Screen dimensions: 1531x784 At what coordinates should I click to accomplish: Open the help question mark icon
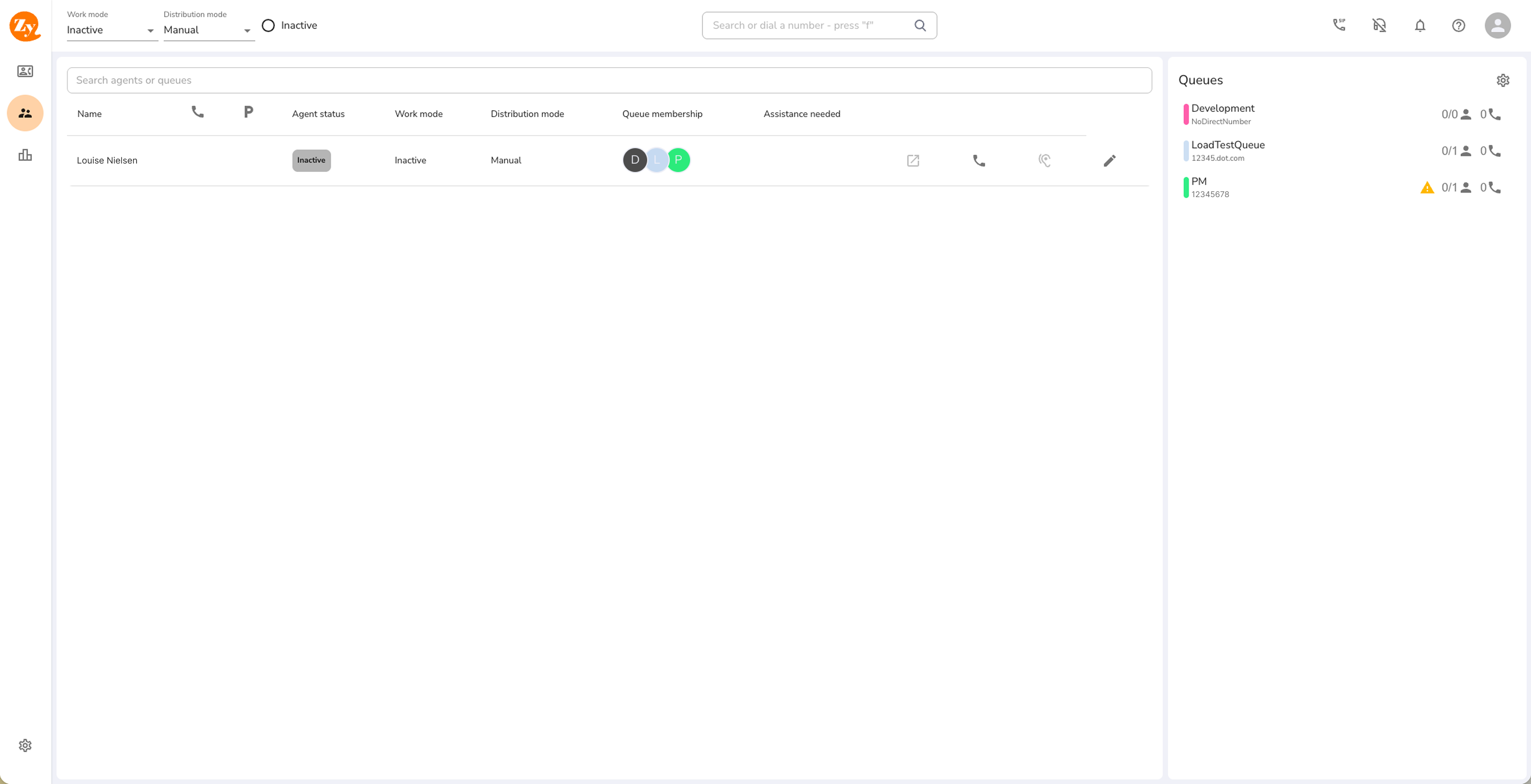click(1459, 26)
